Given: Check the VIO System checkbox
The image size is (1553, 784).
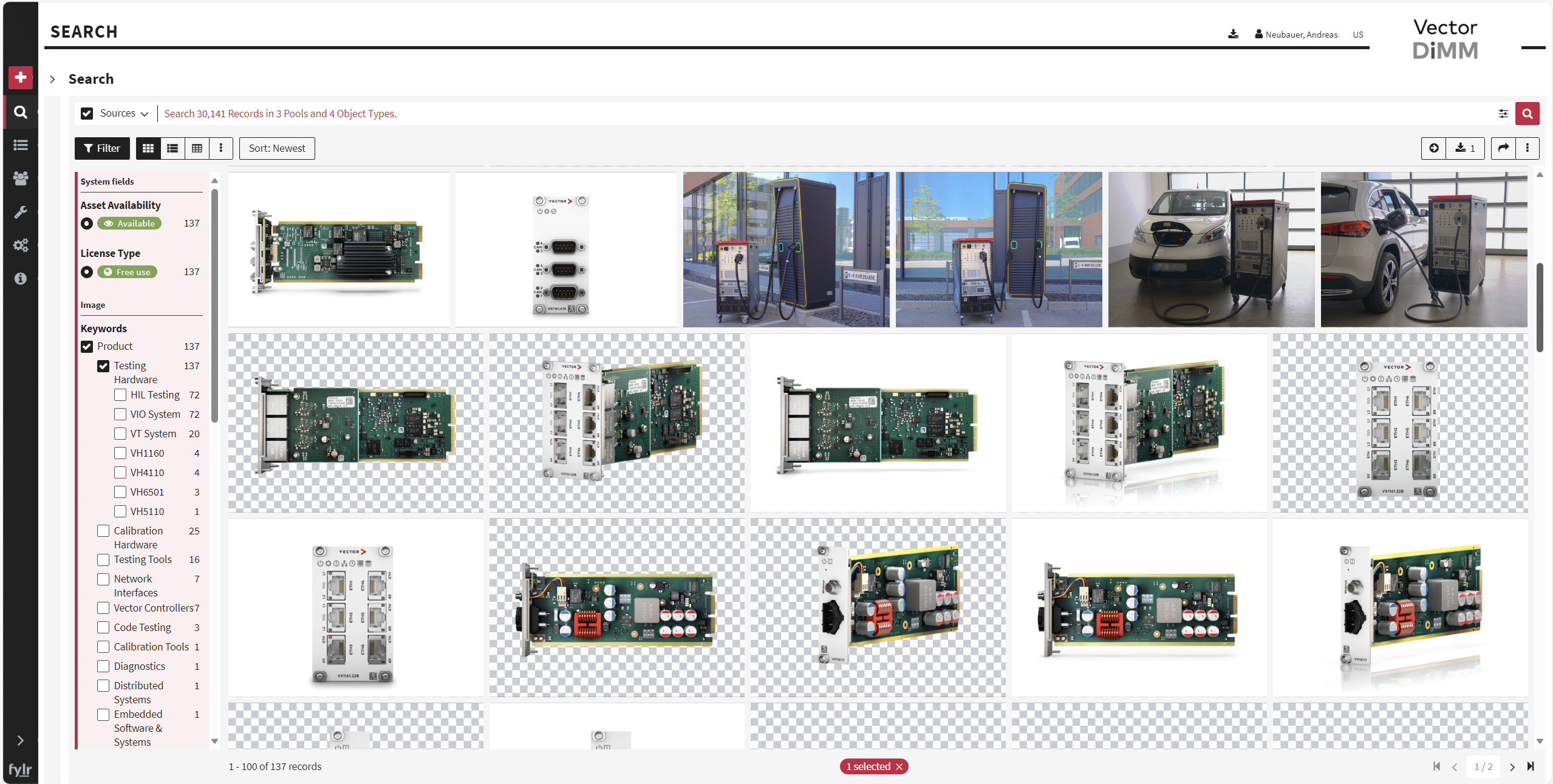Looking at the screenshot, I should tap(120, 414).
